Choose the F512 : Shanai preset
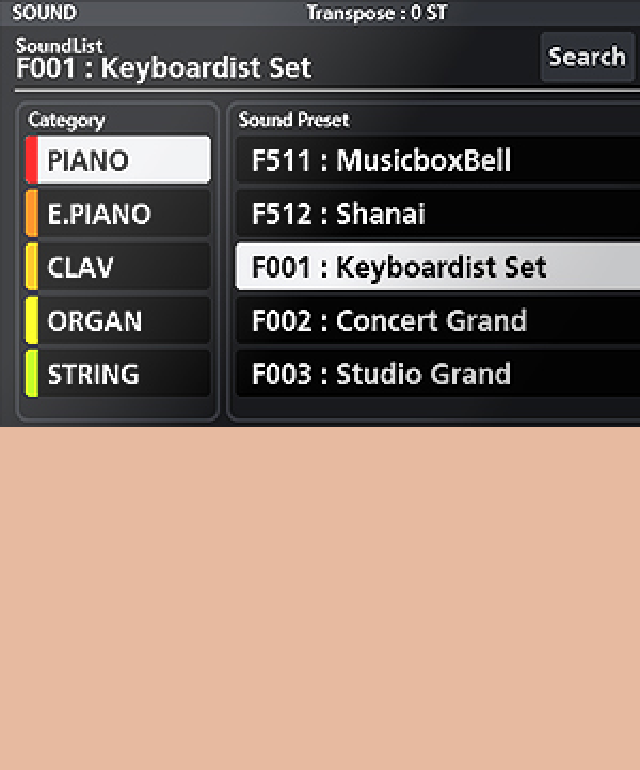 point(438,214)
